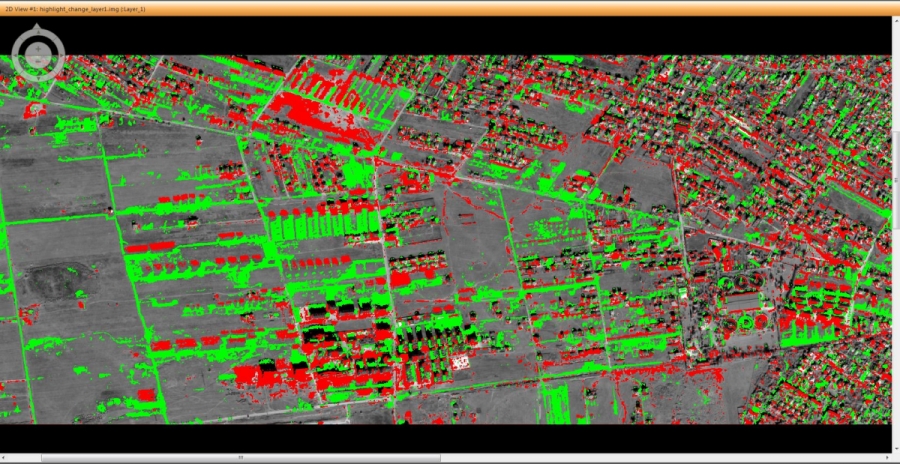Click the horizontal scrollbar thumb below the image

(x=241, y=458)
